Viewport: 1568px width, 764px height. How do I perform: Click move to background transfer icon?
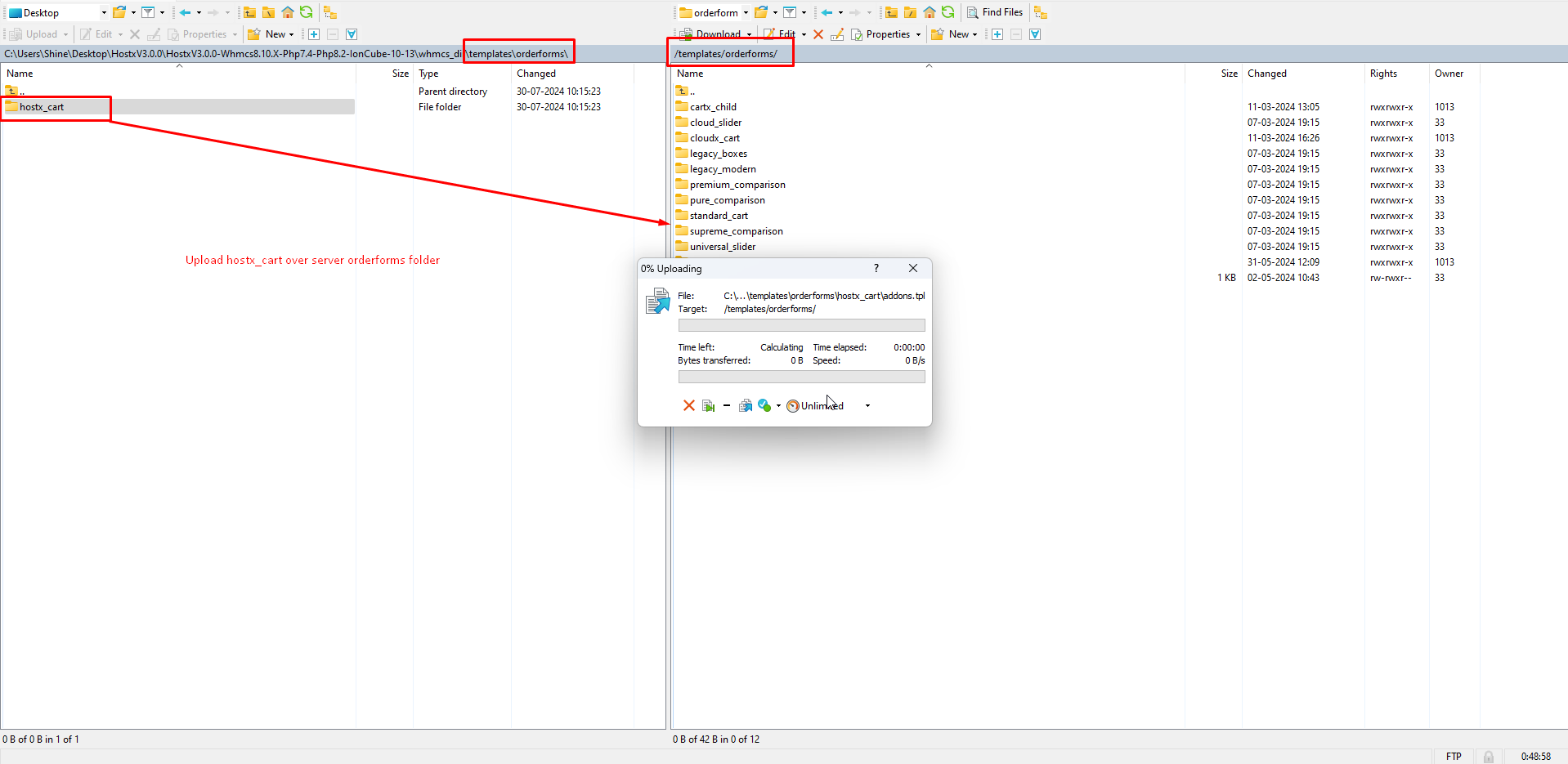click(746, 406)
